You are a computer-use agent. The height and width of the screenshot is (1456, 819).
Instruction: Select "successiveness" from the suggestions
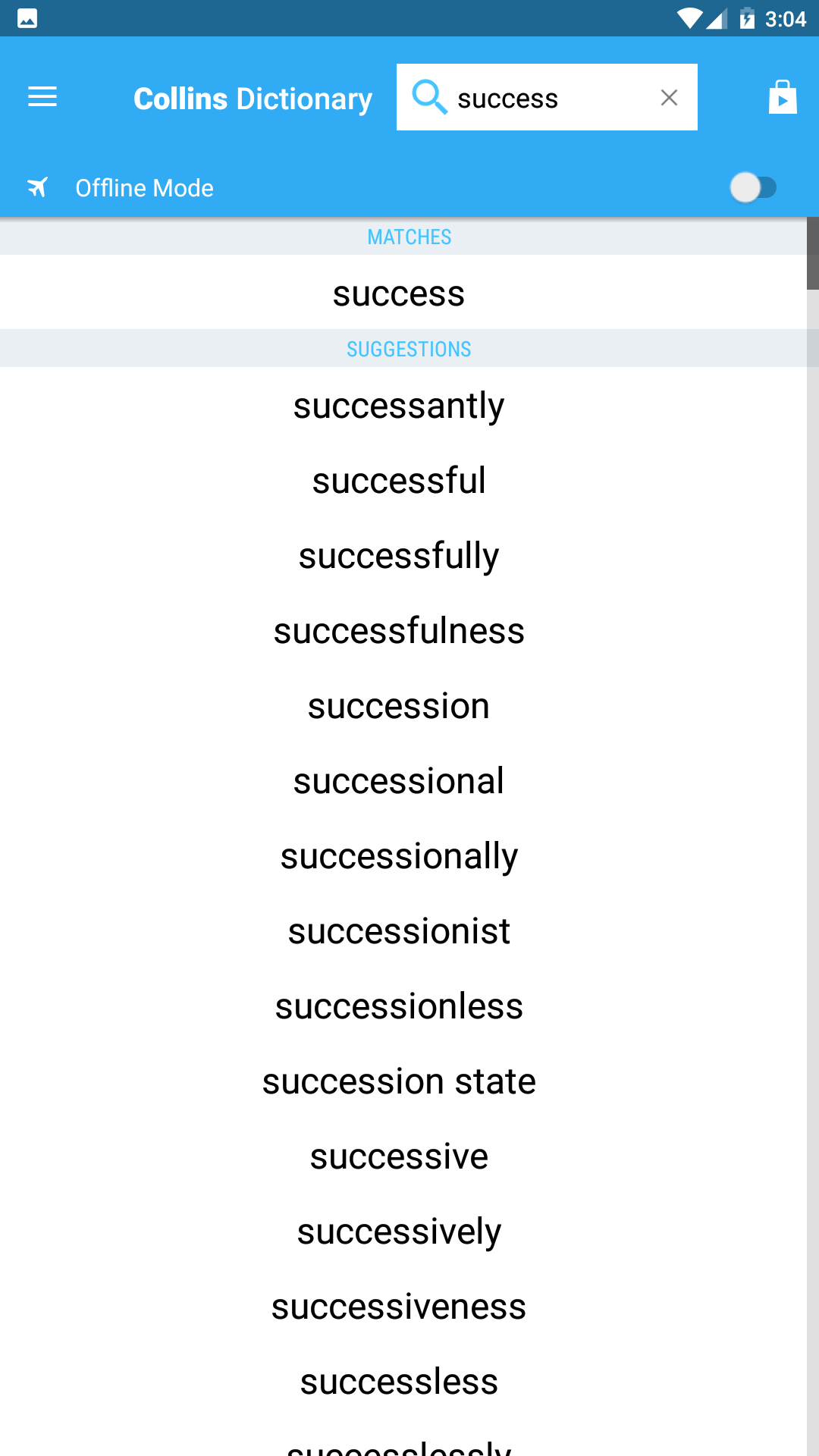click(x=399, y=1307)
